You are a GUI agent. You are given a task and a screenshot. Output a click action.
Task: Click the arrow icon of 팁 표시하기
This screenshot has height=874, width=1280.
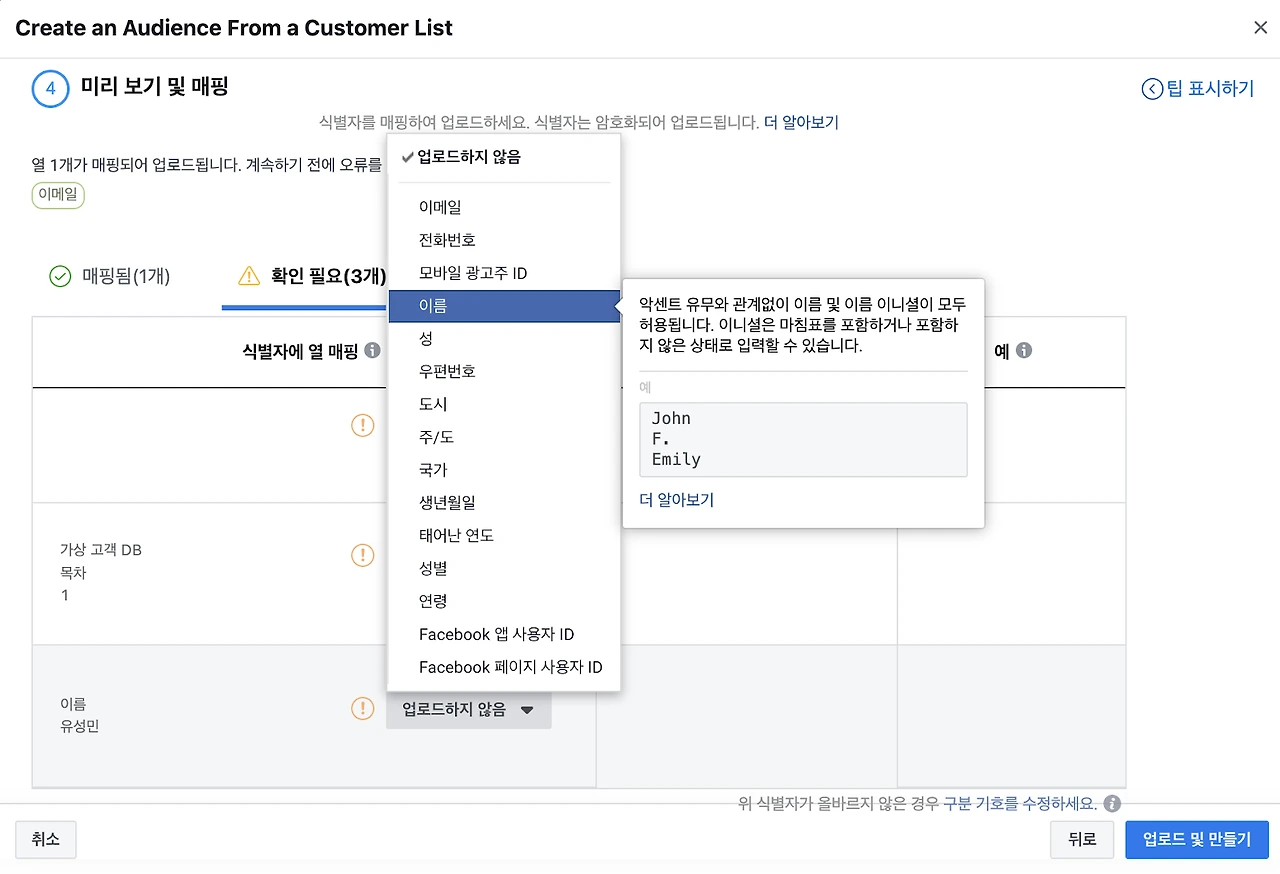point(1152,89)
